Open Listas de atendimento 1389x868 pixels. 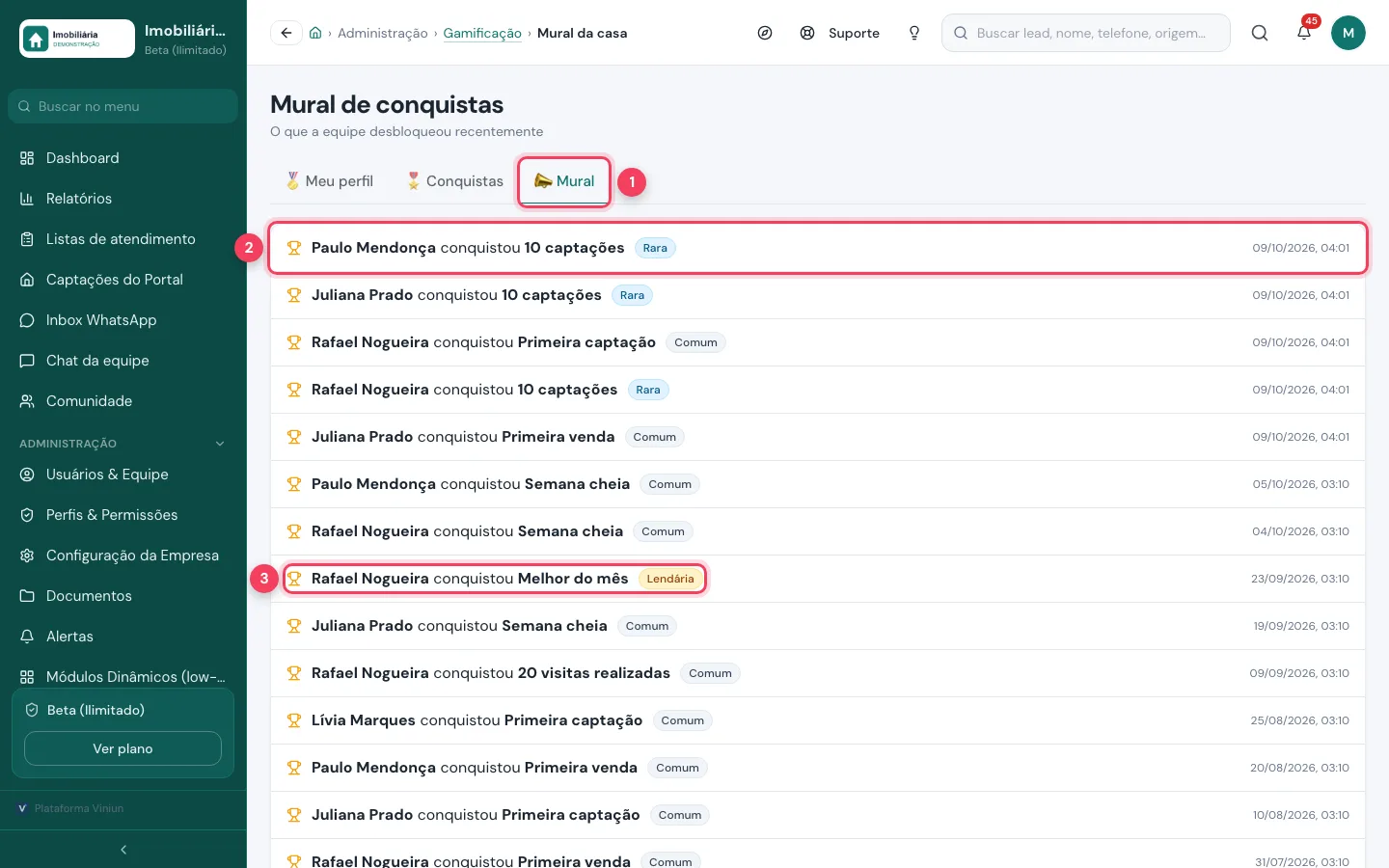pos(123,239)
